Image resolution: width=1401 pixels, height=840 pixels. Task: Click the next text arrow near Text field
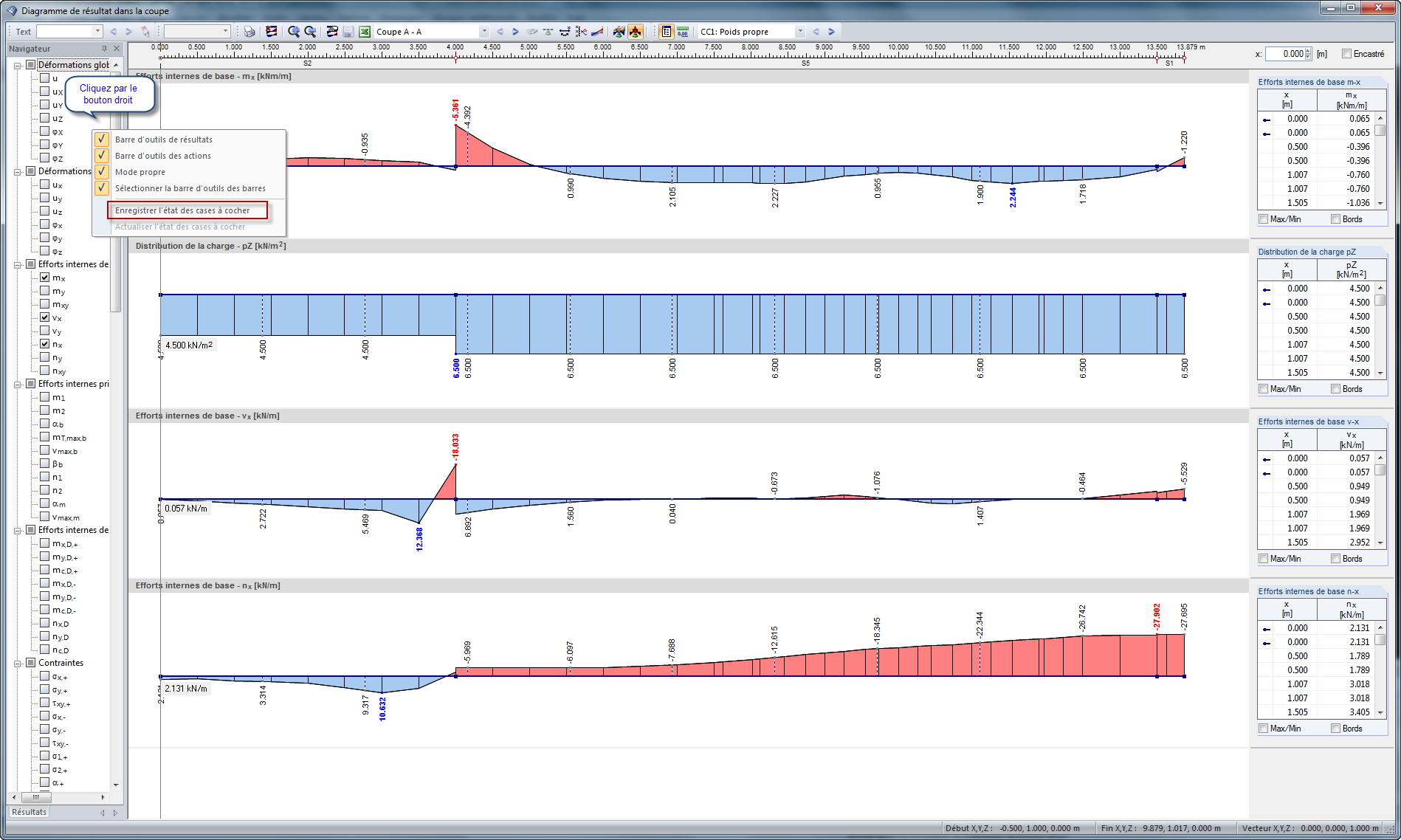(x=128, y=32)
